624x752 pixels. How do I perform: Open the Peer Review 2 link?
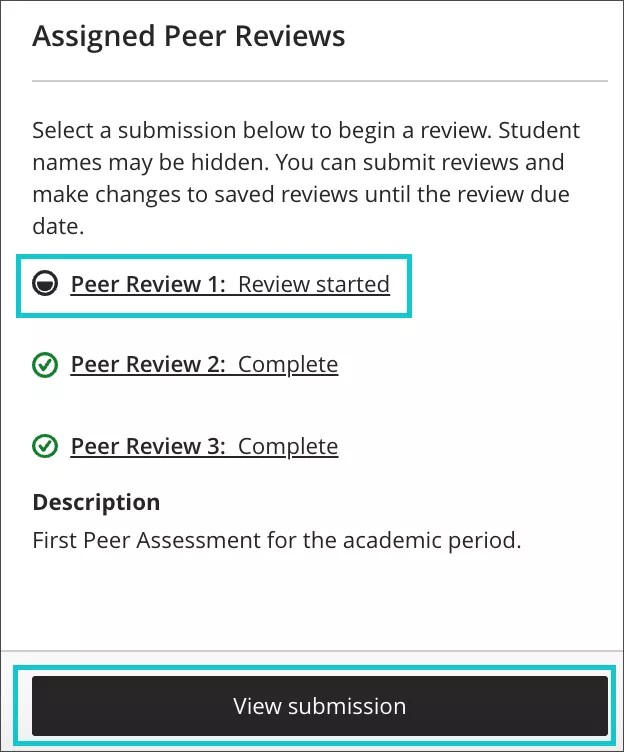pyautogui.click(x=150, y=365)
